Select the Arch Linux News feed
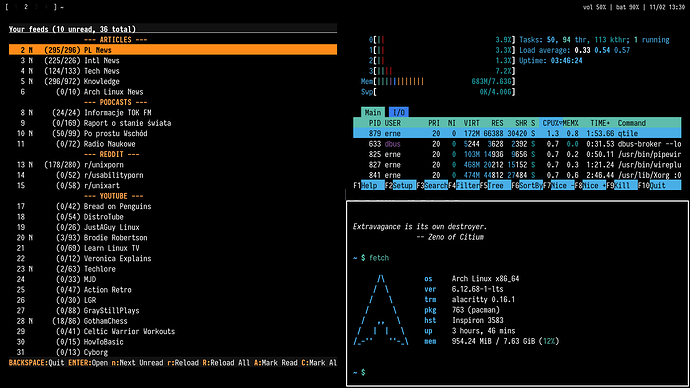The width and height of the screenshot is (690, 388). point(173,92)
